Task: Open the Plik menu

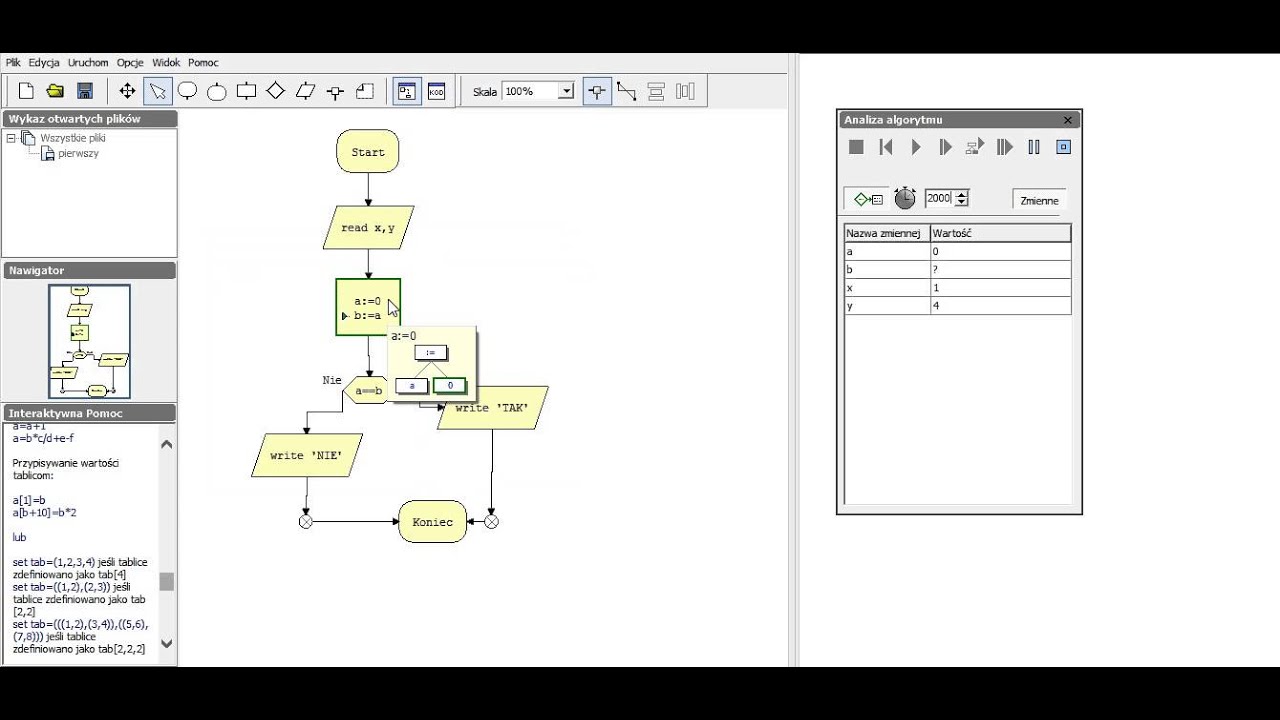Action: tap(13, 62)
